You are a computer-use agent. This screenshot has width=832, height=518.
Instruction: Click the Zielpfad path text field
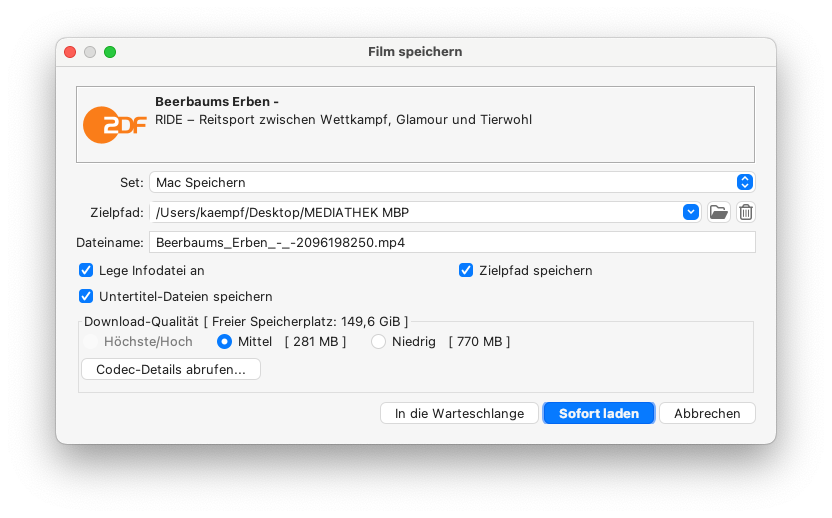click(x=417, y=212)
